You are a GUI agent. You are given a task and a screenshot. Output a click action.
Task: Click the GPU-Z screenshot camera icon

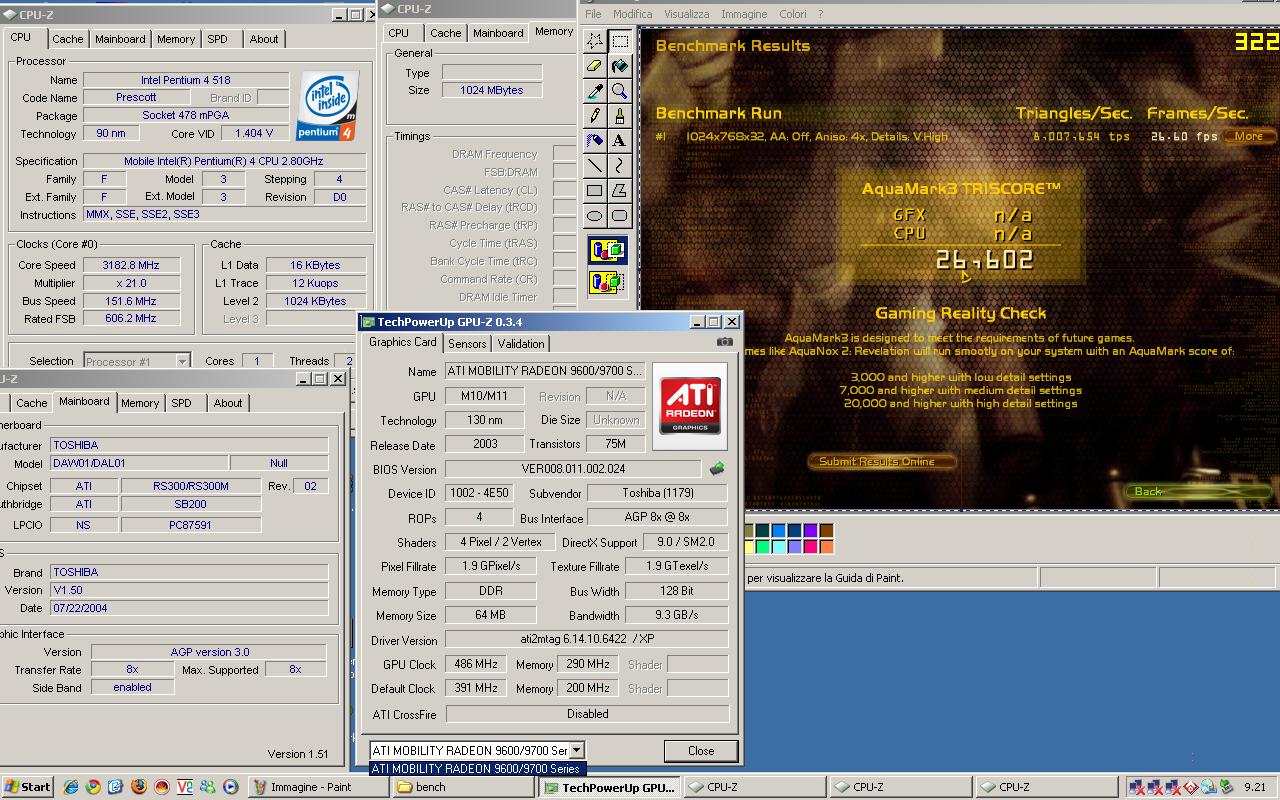[x=724, y=342]
